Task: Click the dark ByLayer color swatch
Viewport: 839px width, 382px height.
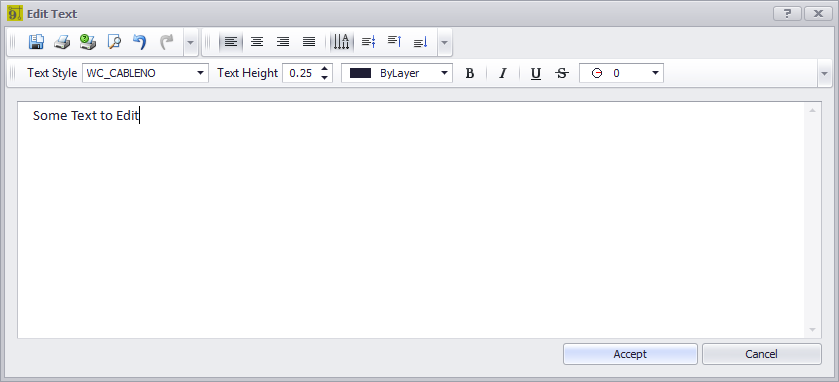Action: (360, 73)
